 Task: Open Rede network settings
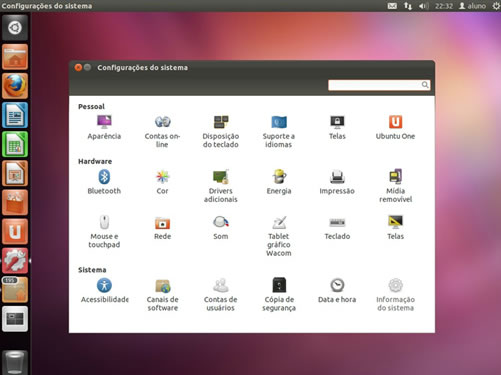pyautogui.click(x=162, y=228)
